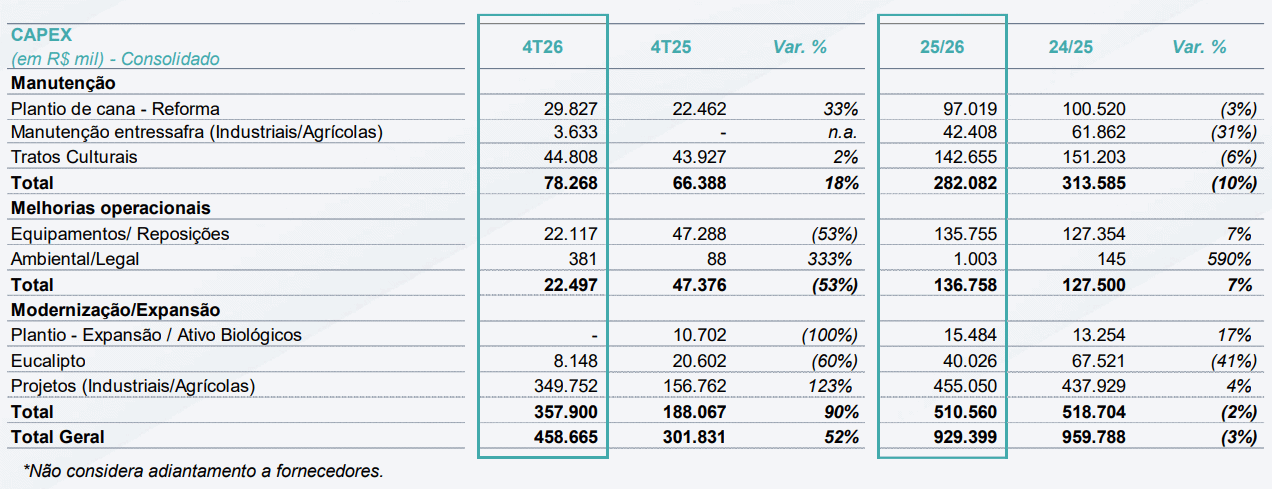Viewport: 1272px width, 489px height.
Task: Select the 4T26 column header
Action: click(543, 47)
